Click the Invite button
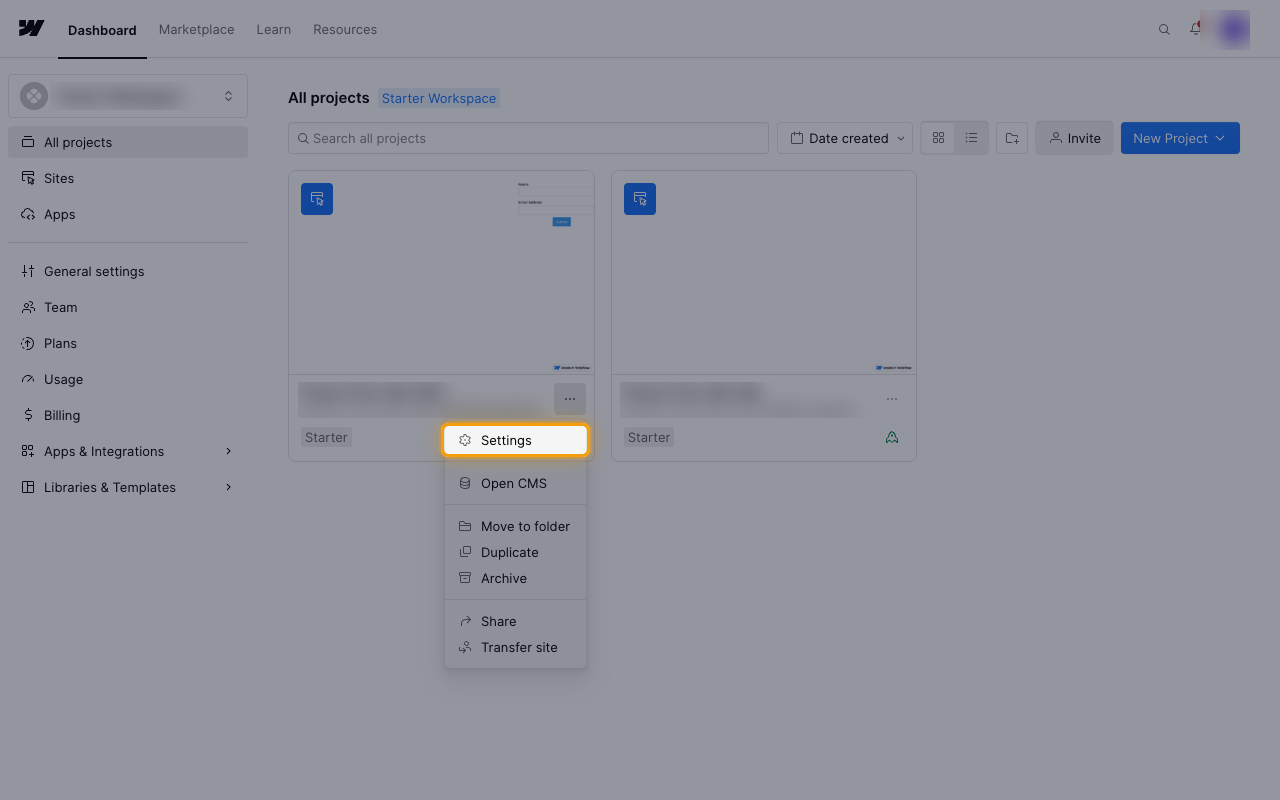 [x=1074, y=138]
